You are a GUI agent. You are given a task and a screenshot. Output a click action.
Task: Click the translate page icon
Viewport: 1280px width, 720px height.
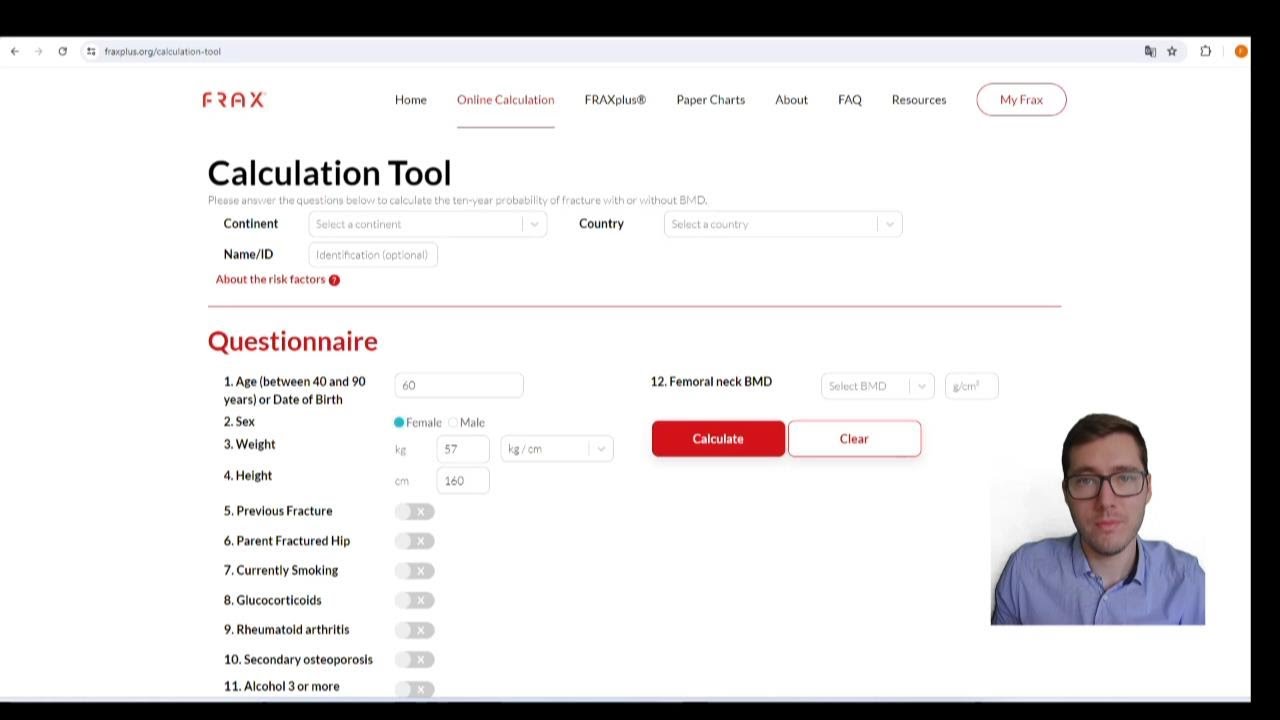(x=1150, y=51)
